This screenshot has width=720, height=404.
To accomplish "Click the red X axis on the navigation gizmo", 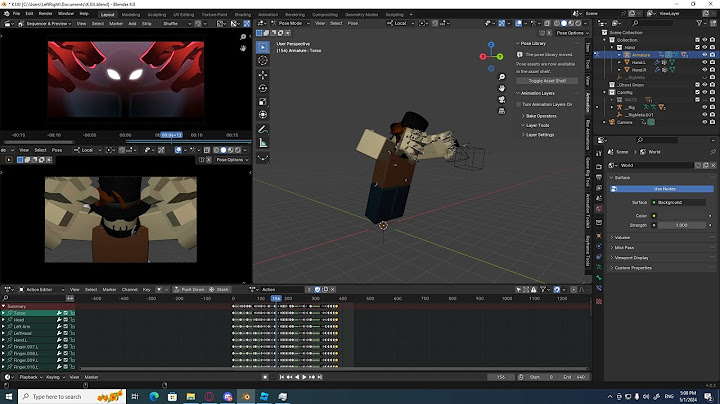I will point(483,56).
